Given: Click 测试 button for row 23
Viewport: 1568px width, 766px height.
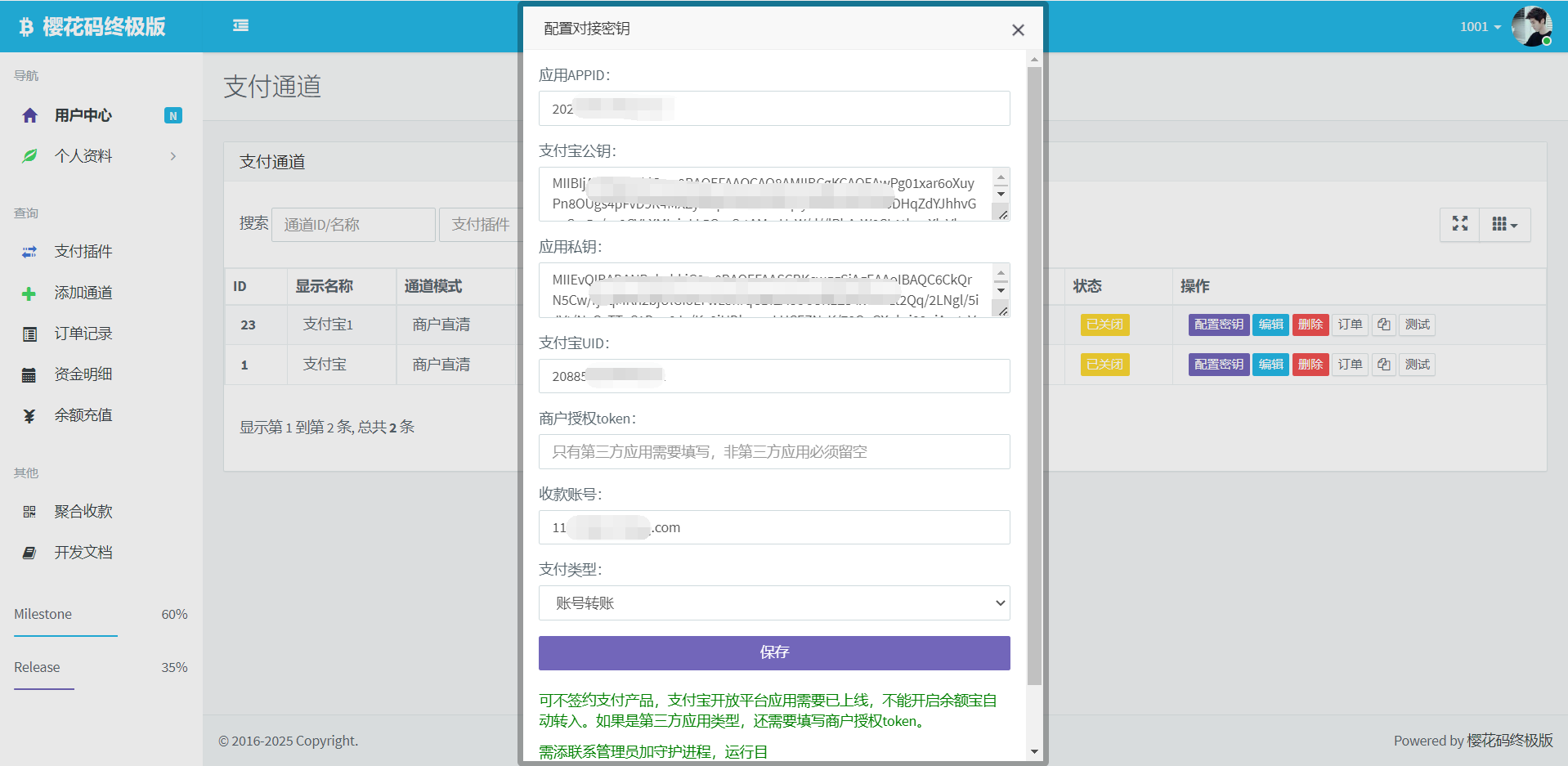Looking at the screenshot, I should (x=1417, y=325).
